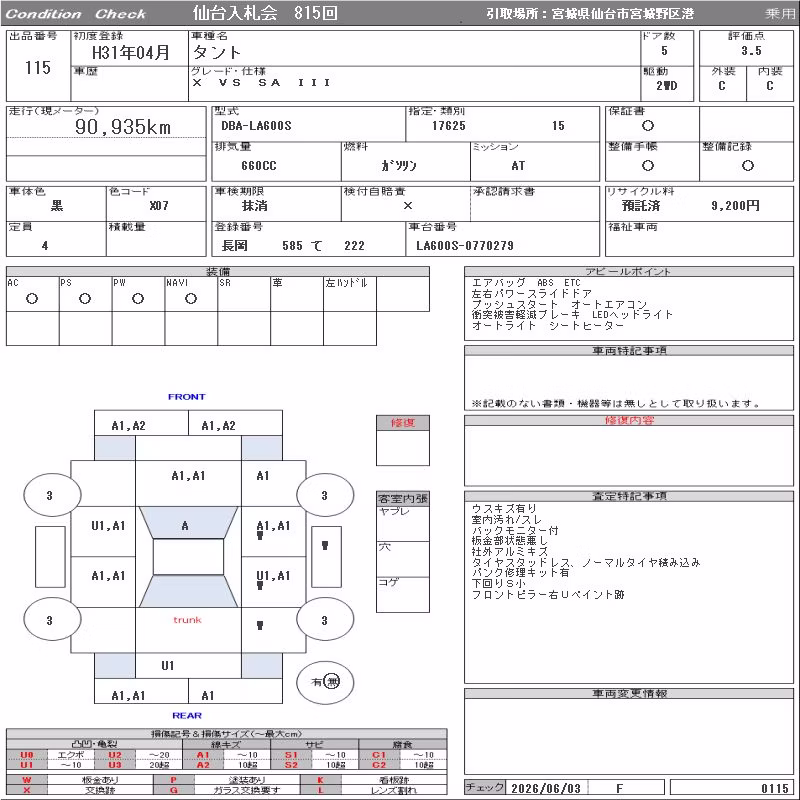This screenshot has height=800, width=800.
Task: Click the note バックモニター付
Action: (515, 530)
